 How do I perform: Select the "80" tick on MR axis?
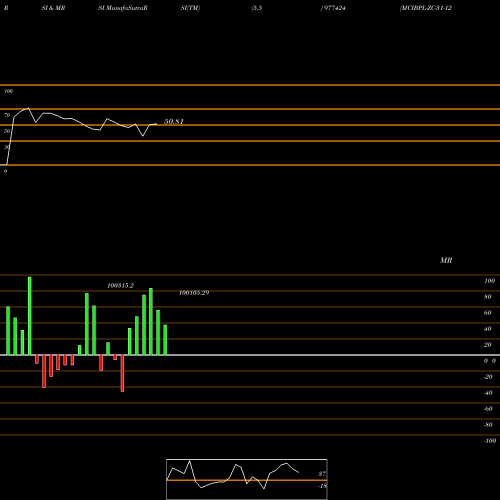pyautogui.click(x=488, y=297)
